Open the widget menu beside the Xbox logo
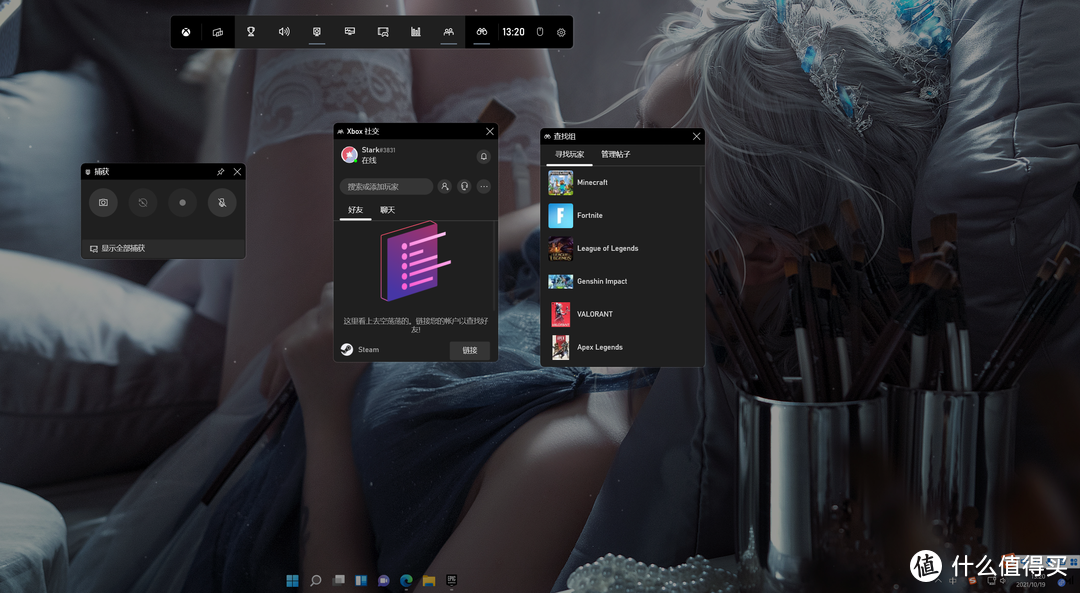The height and width of the screenshot is (593, 1080). 217,31
